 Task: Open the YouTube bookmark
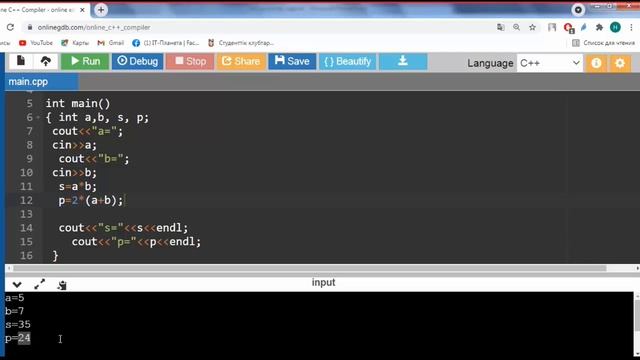[x=36, y=43]
